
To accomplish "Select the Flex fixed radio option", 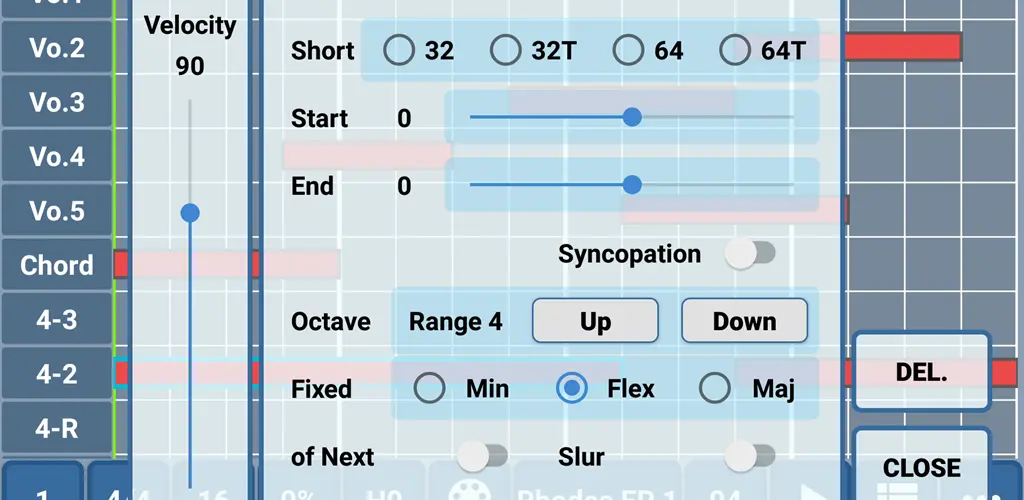I will pyautogui.click(x=572, y=388).
